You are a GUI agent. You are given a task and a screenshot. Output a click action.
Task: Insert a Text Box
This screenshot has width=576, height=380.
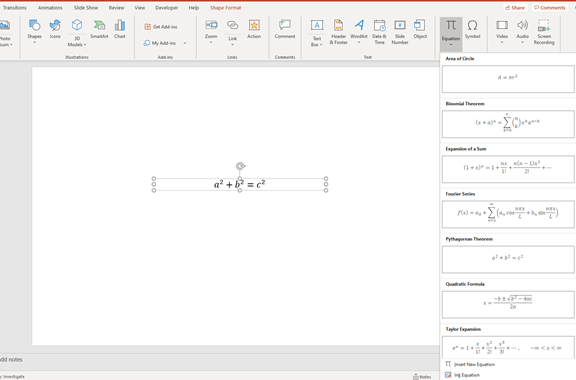click(x=317, y=33)
